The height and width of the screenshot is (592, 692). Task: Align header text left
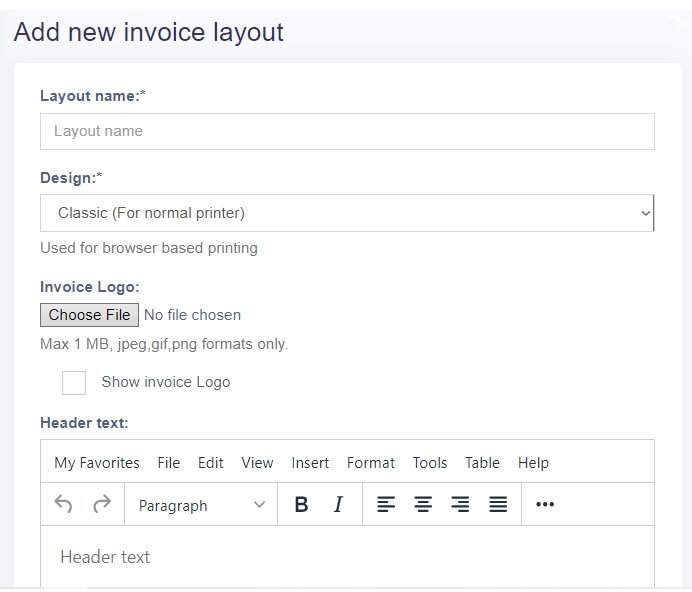click(386, 505)
